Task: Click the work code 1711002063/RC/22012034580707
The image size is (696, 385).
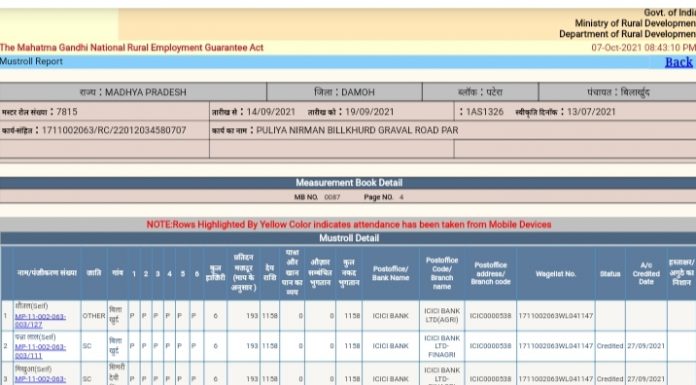Action: tap(114, 130)
